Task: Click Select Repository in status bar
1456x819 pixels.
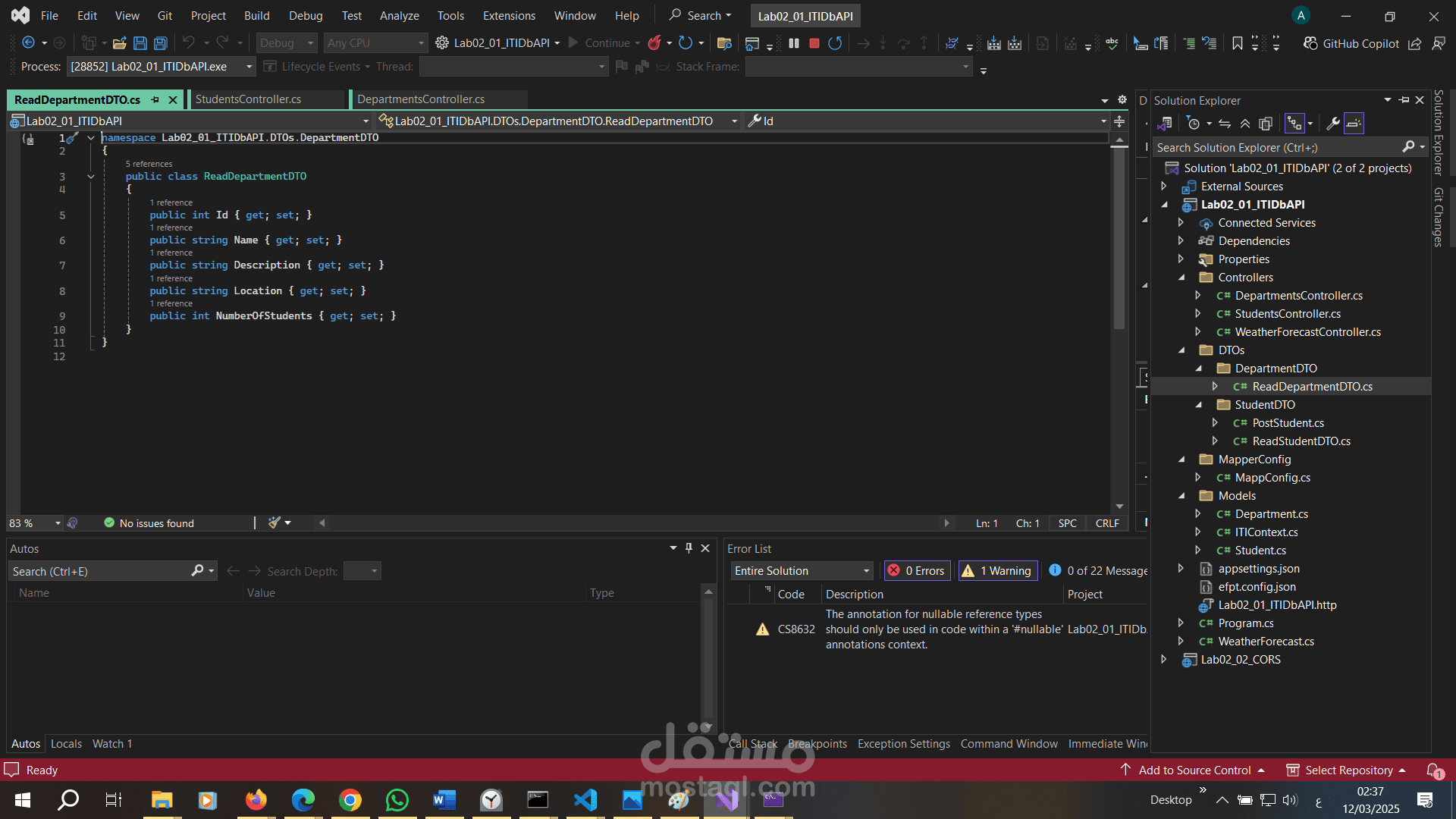Action: pyautogui.click(x=1347, y=770)
